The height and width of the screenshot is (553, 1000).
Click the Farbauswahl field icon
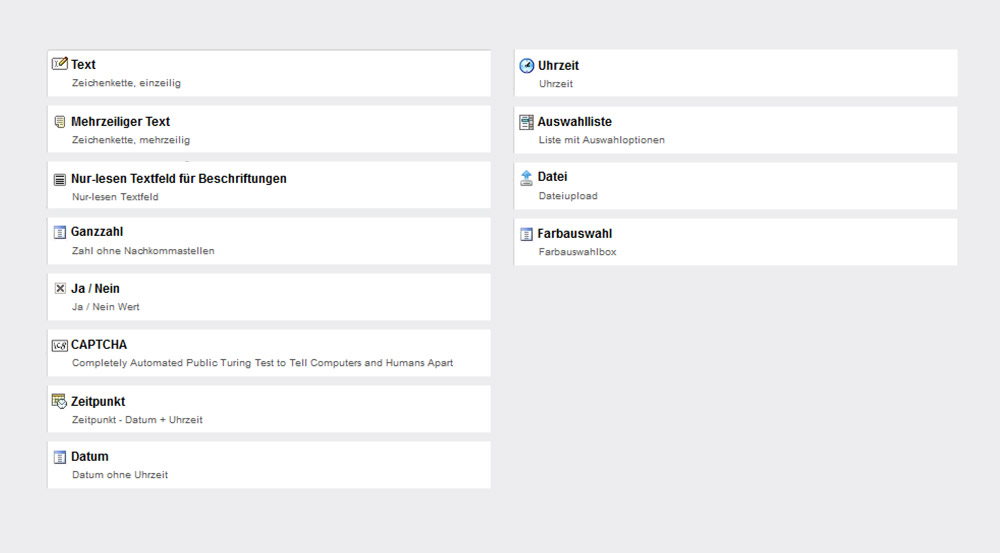tap(526, 235)
